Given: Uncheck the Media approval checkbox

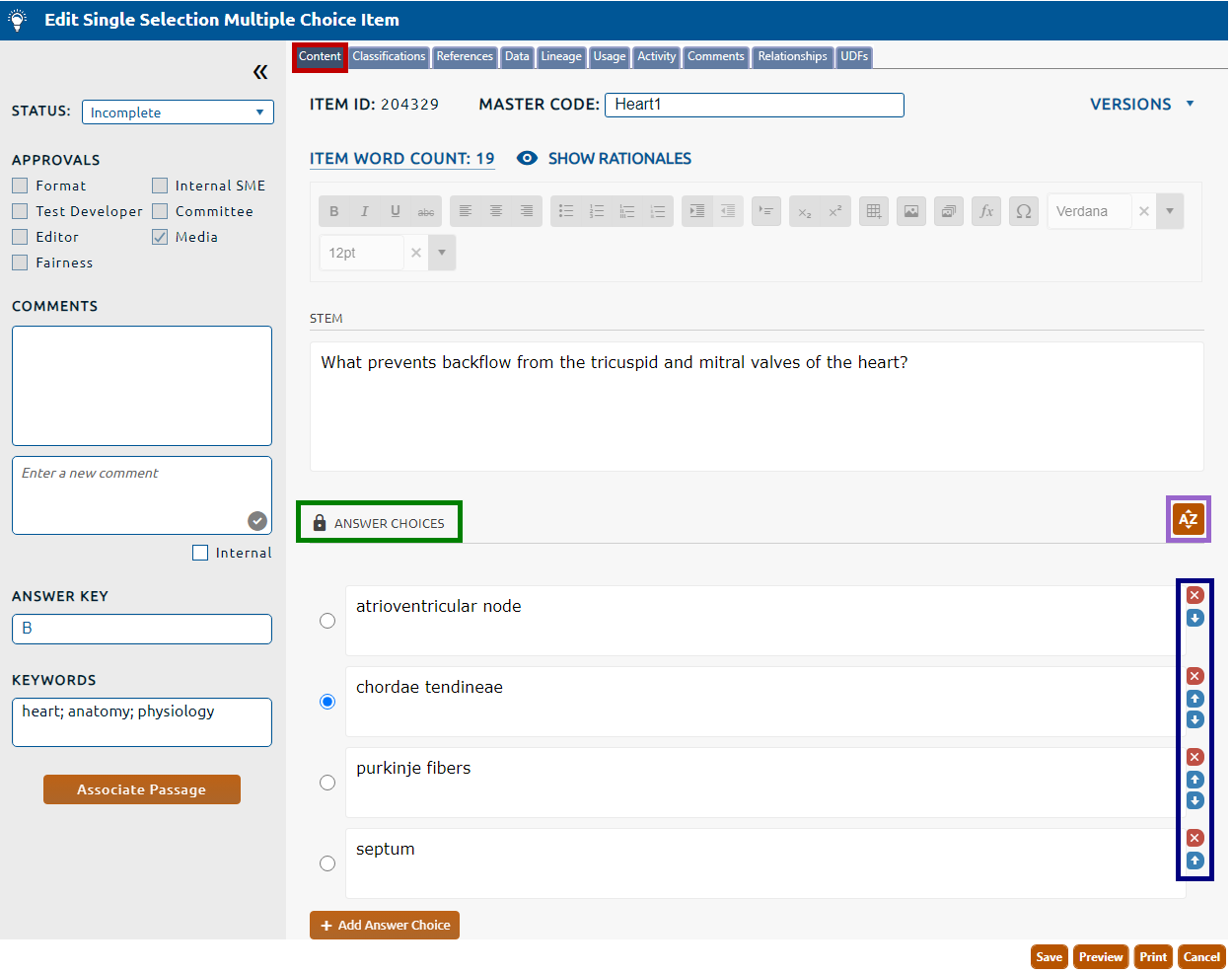Looking at the screenshot, I should (160, 237).
